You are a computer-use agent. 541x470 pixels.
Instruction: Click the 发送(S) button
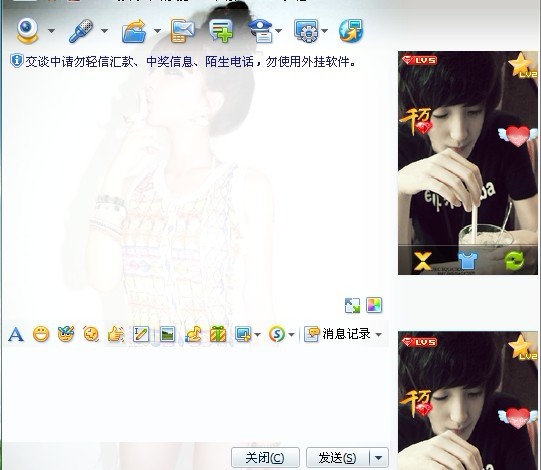pyautogui.click(x=337, y=458)
